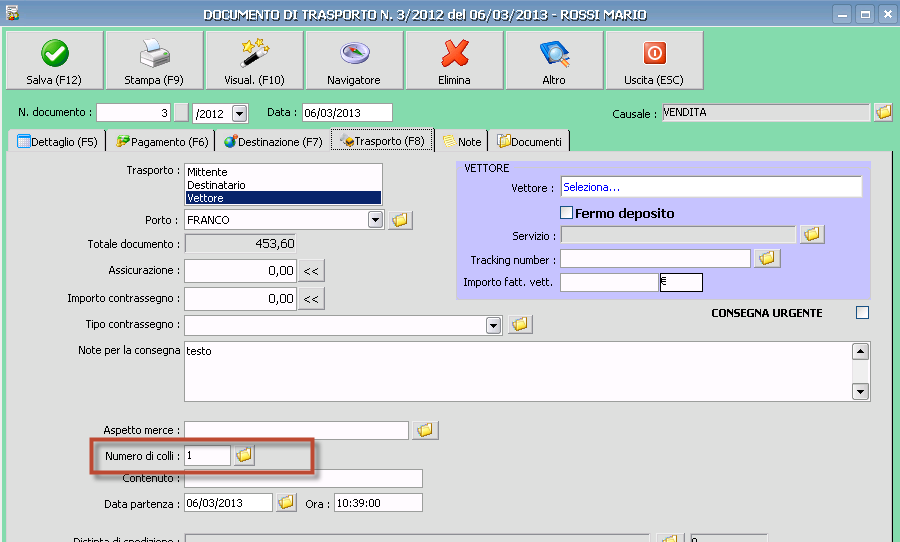Click folder icon beside Tracking number

coord(767,259)
